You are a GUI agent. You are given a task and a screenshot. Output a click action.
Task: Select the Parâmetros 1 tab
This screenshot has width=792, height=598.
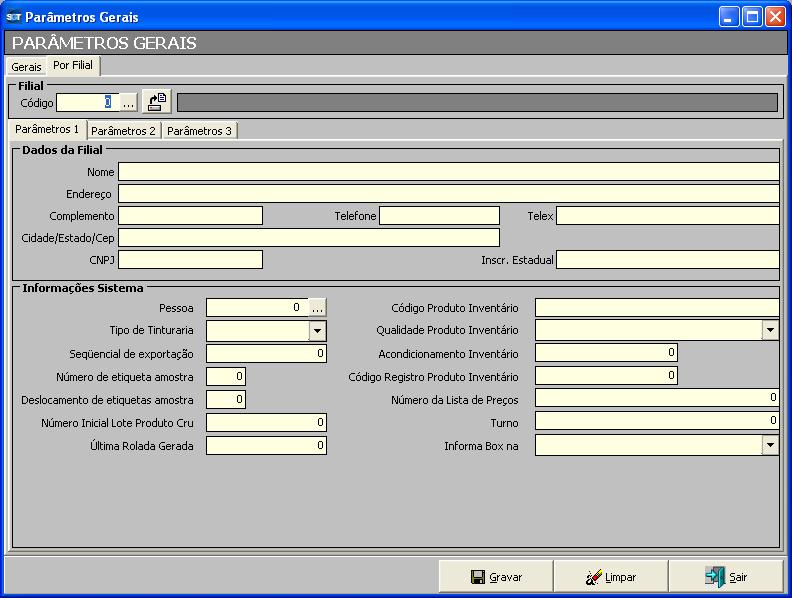pos(47,130)
